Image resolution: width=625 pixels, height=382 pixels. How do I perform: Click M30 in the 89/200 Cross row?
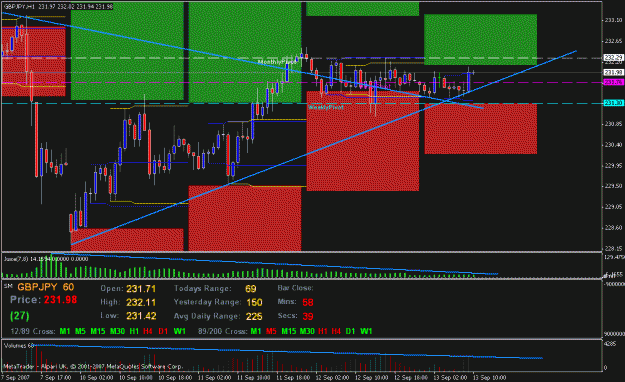(x=307, y=331)
